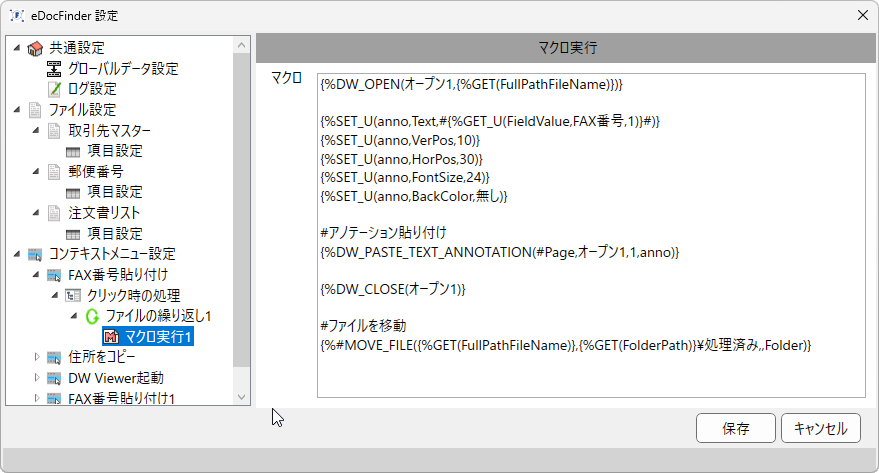
Task: Select 項目設定 under 取引先マスター
Action: click(x=115, y=151)
